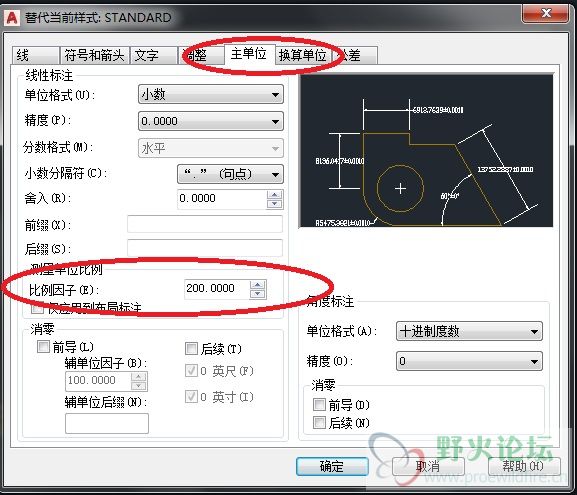Viewport: 577px width, 495px height.
Task: Increase the 比例因子 value with up arrow
Action: (x=258, y=285)
